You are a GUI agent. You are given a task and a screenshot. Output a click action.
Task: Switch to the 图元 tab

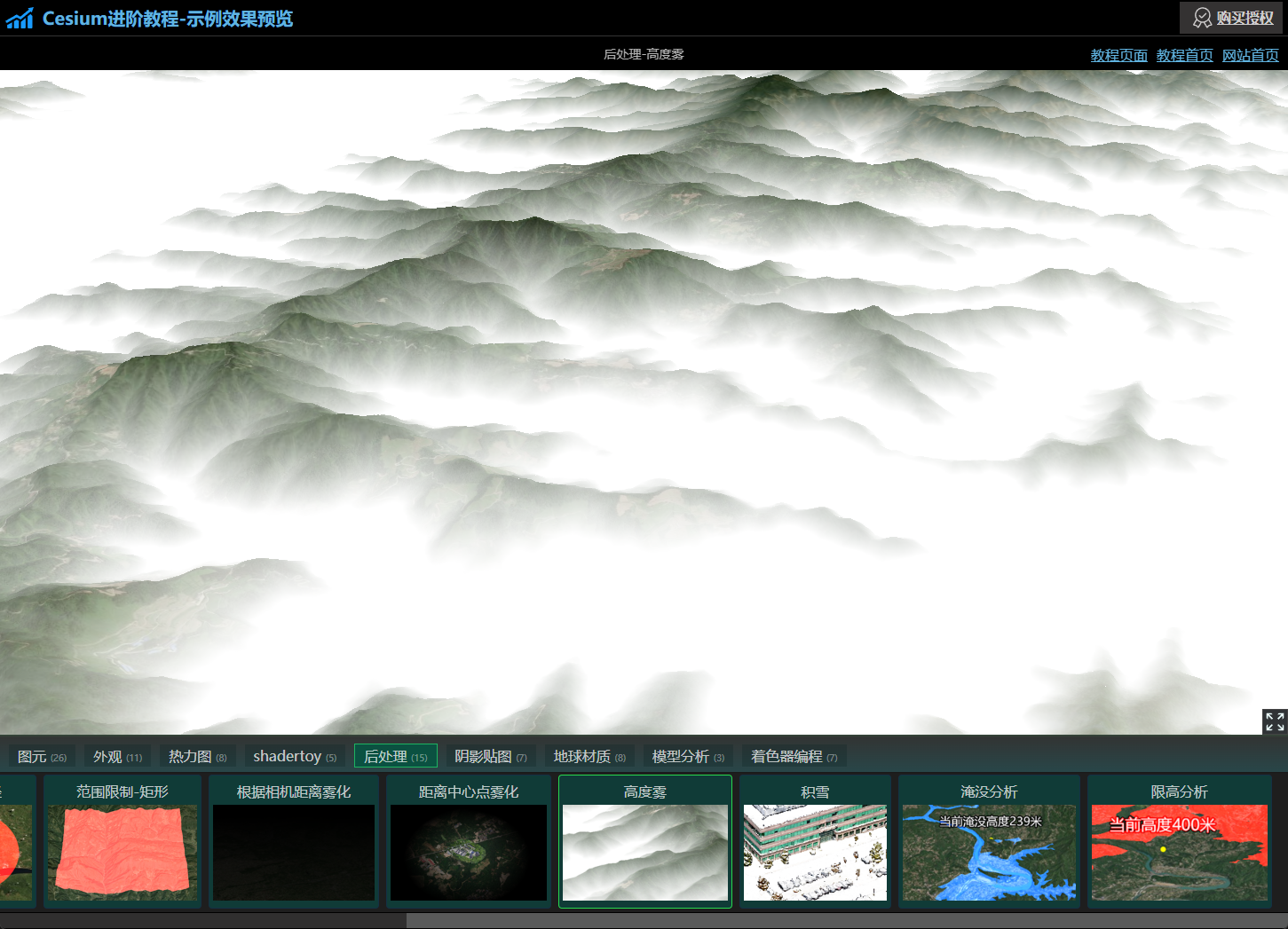pyautogui.click(x=42, y=756)
